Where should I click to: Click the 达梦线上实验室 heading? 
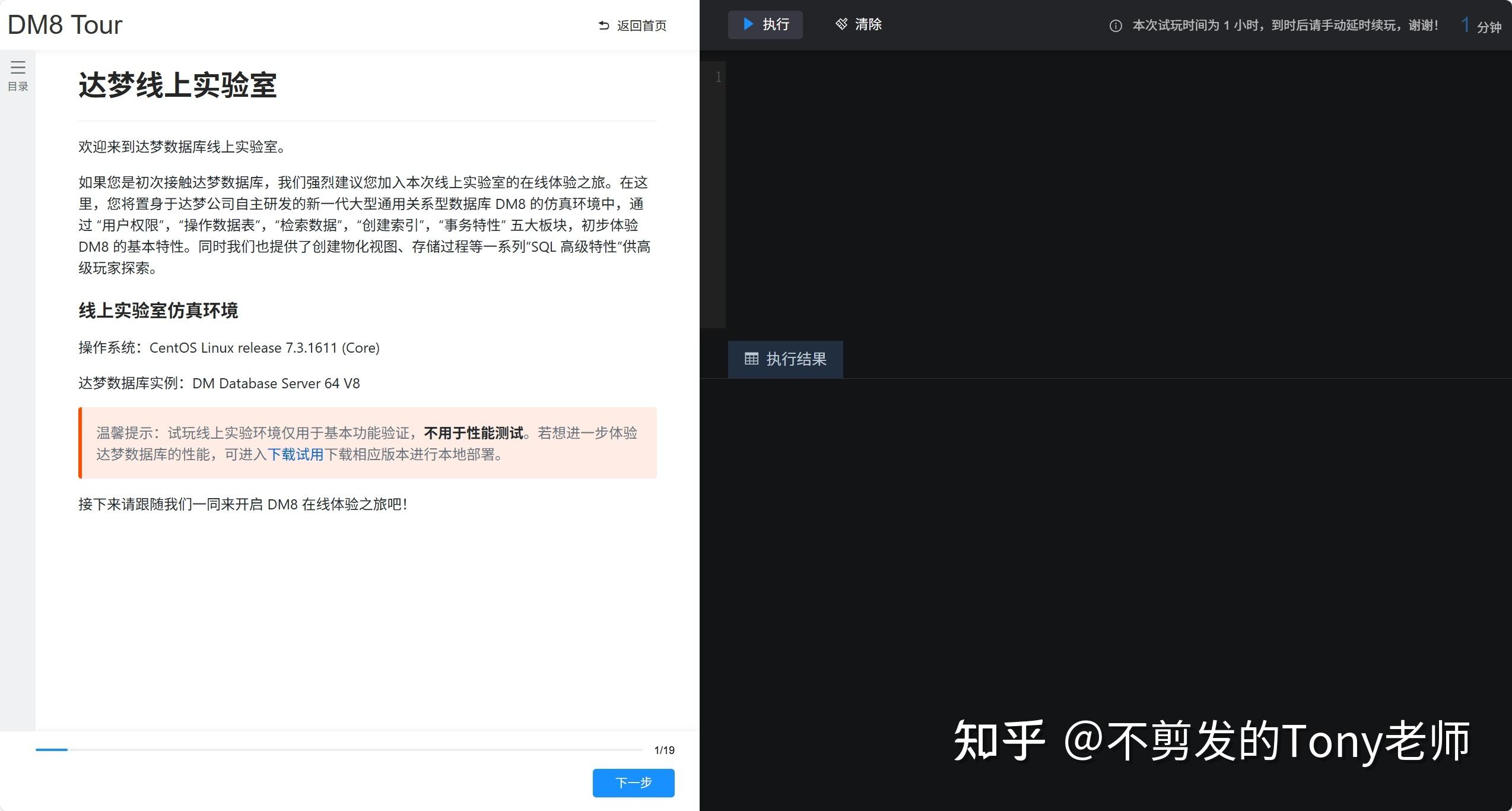pyautogui.click(x=178, y=85)
